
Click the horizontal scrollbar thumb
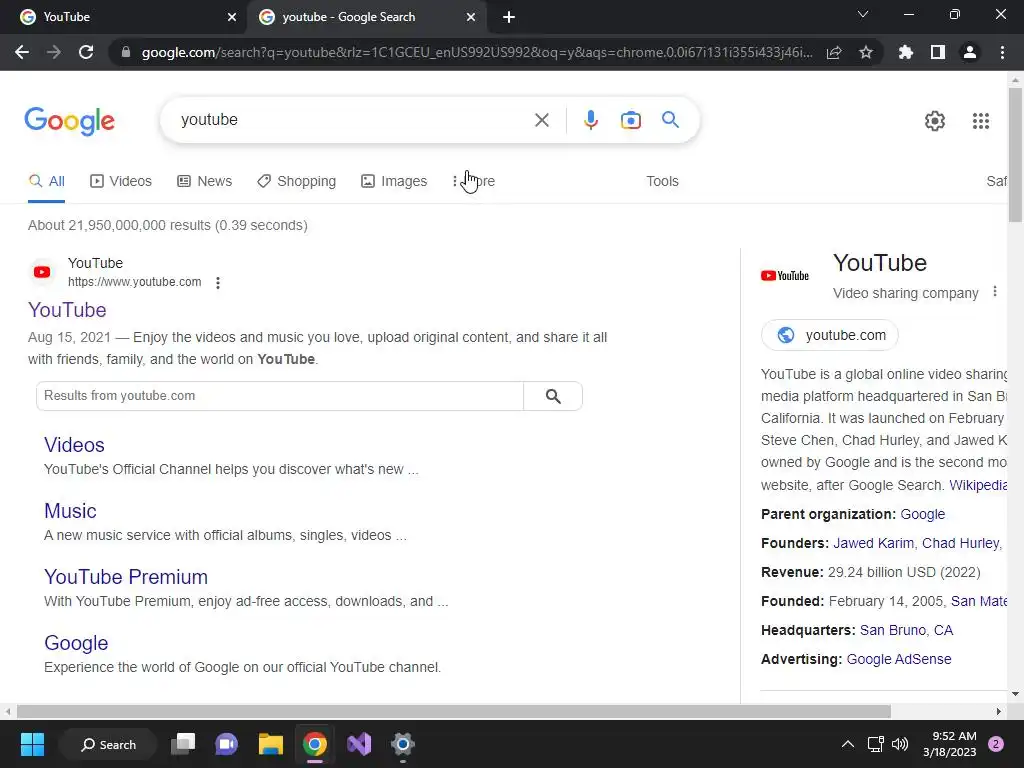(454, 711)
